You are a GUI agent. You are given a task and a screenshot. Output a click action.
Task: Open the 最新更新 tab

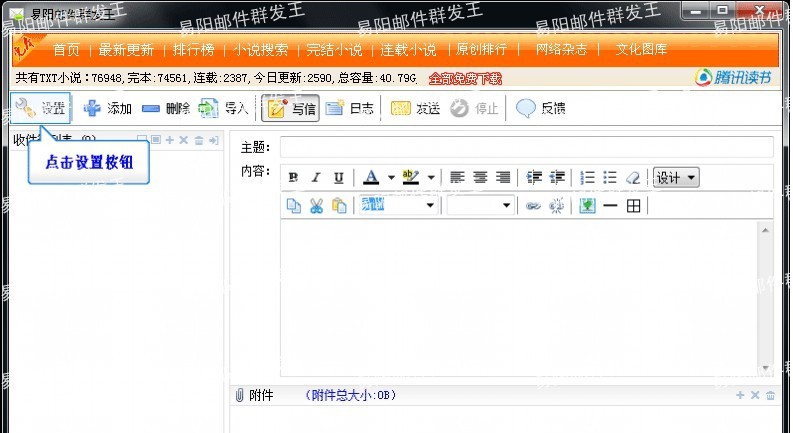pyautogui.click(x=126, y=50)
